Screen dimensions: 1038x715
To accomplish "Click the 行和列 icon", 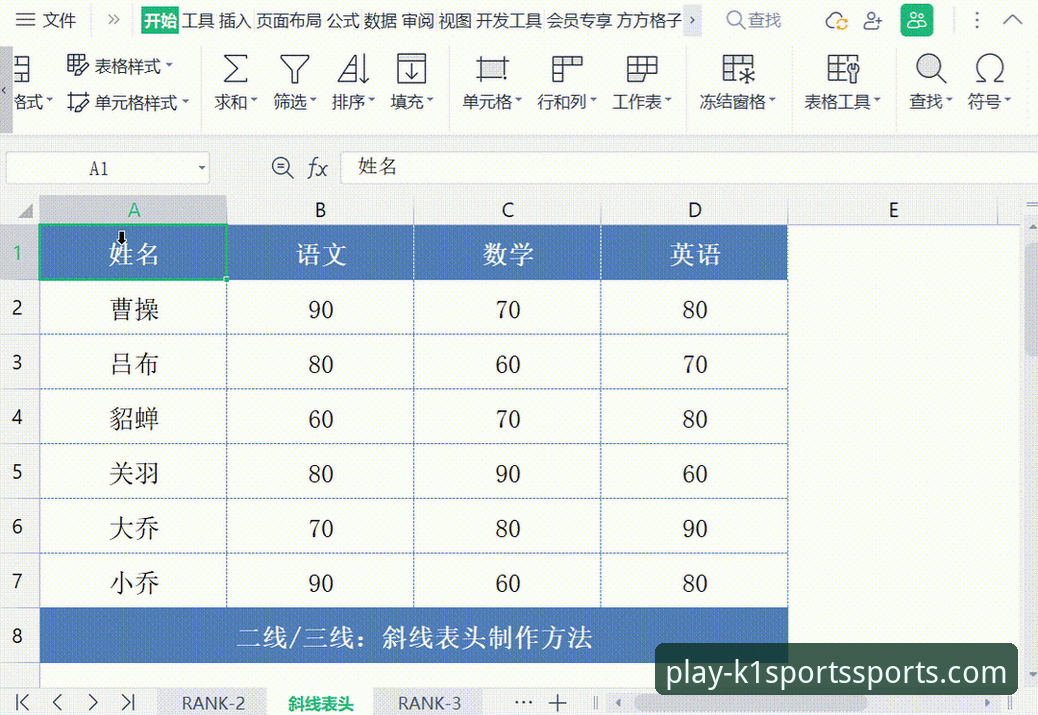I will click(567, 69).
